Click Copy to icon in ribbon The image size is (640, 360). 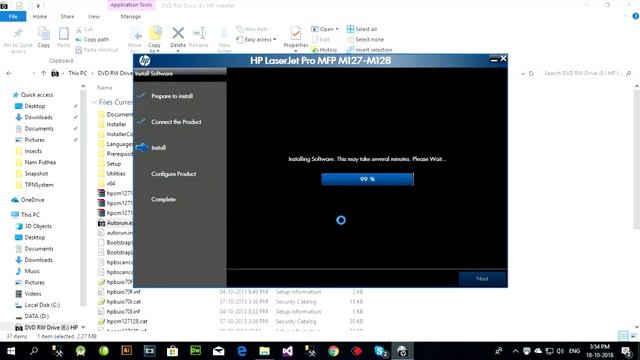coord(155,33)
